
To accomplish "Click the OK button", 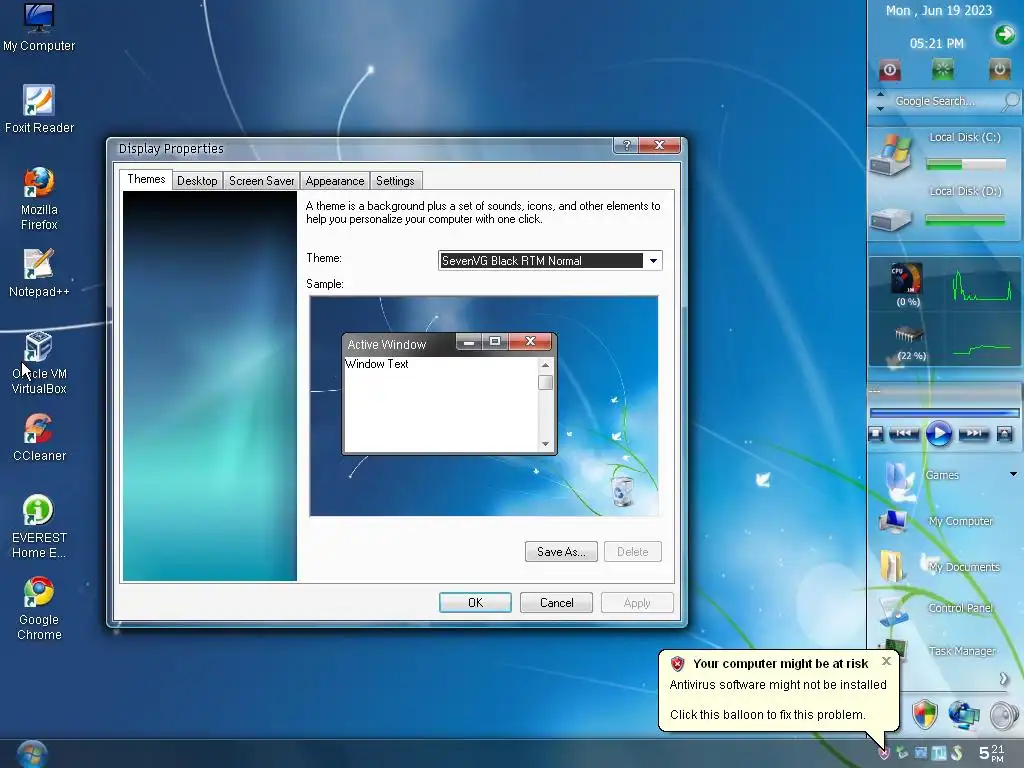I will point(475,603).
